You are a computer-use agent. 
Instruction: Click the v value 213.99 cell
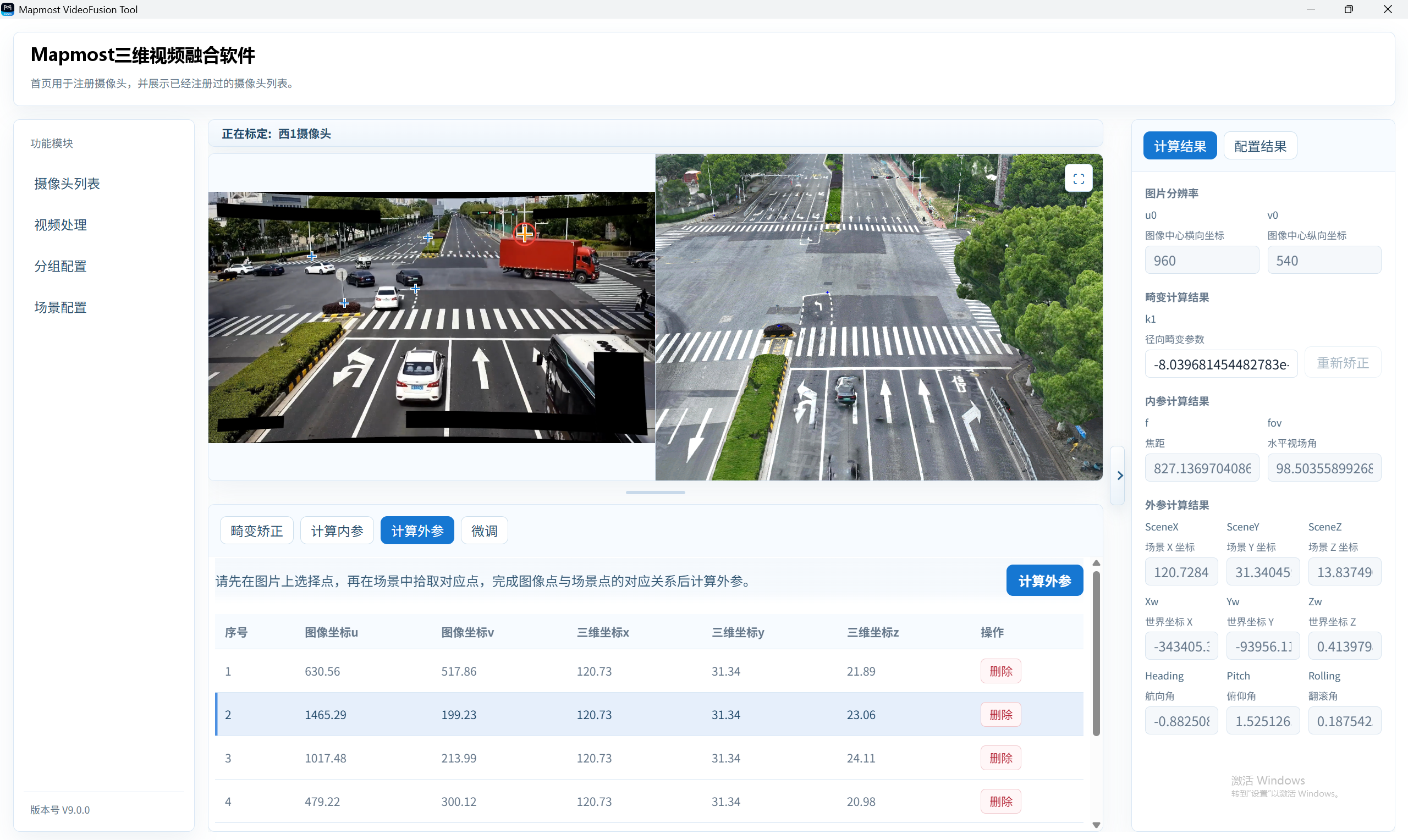(x=459, y=758)
